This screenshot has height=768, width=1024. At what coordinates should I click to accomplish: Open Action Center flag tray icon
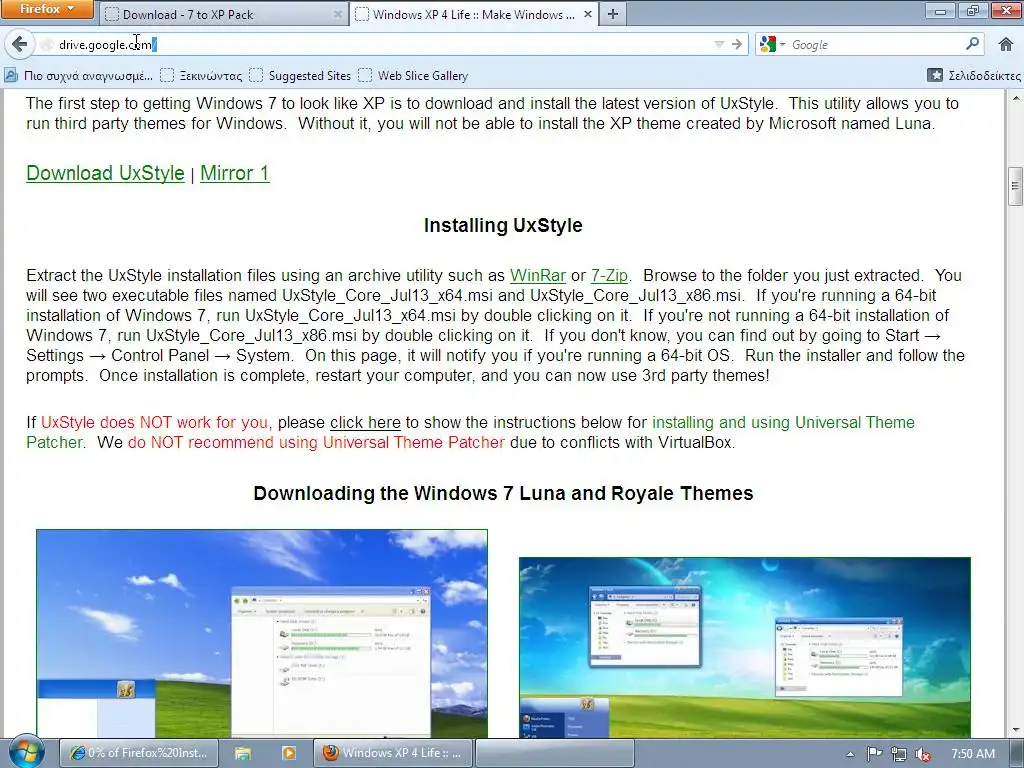coord(874,754)
